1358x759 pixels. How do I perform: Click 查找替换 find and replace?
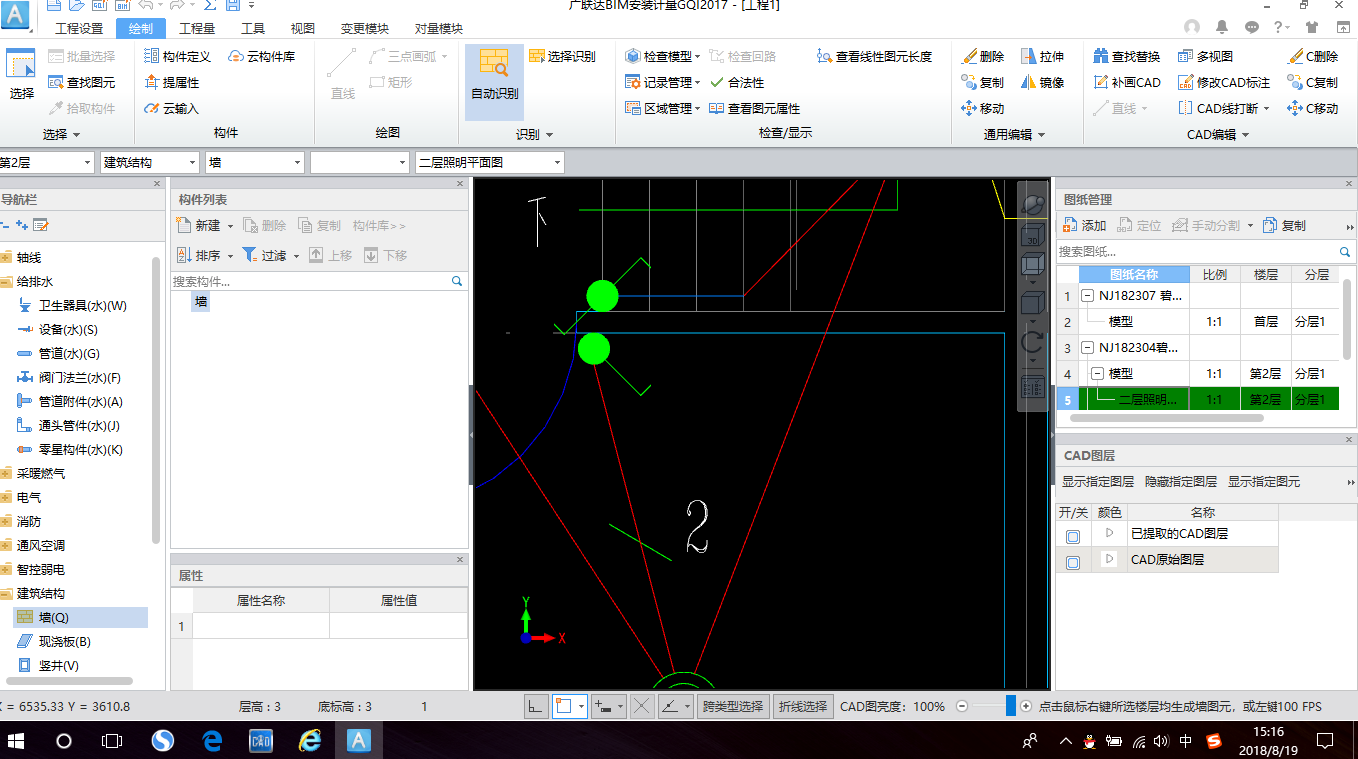pos(1127,56)
